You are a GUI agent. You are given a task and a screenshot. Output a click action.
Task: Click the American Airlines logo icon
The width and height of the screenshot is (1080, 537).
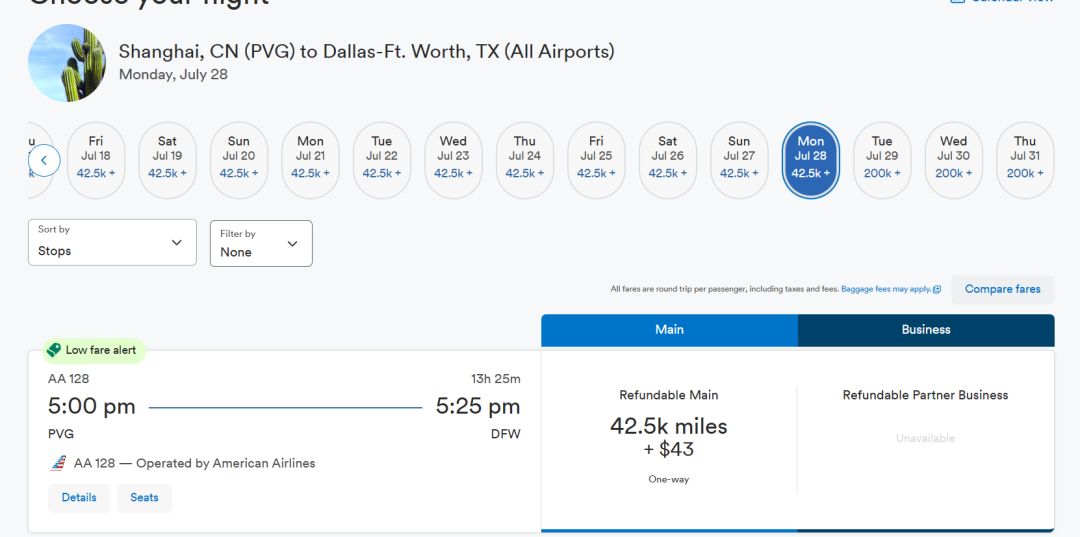(58, 463)
